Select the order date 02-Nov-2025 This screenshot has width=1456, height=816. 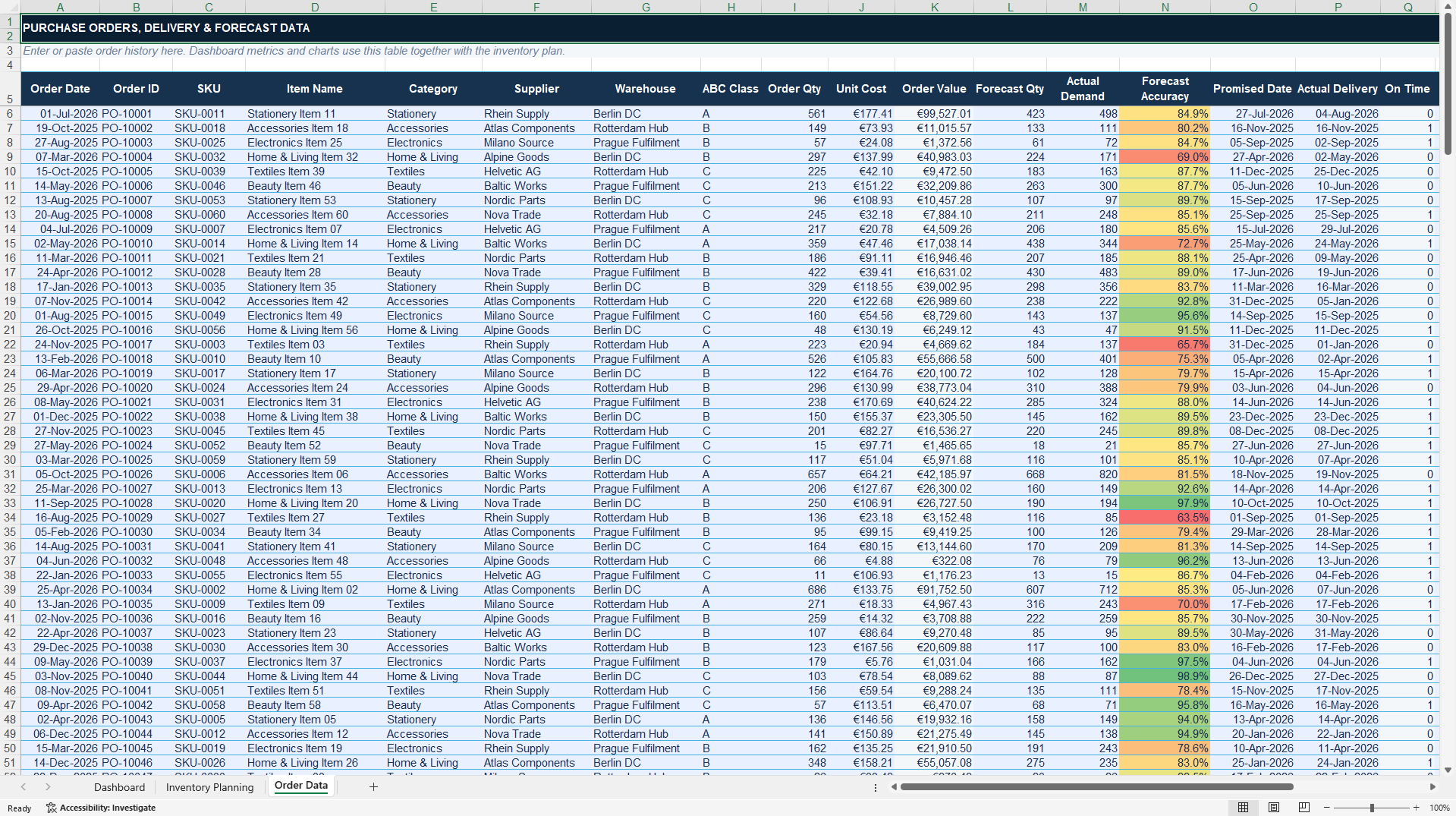coord(60,619)
